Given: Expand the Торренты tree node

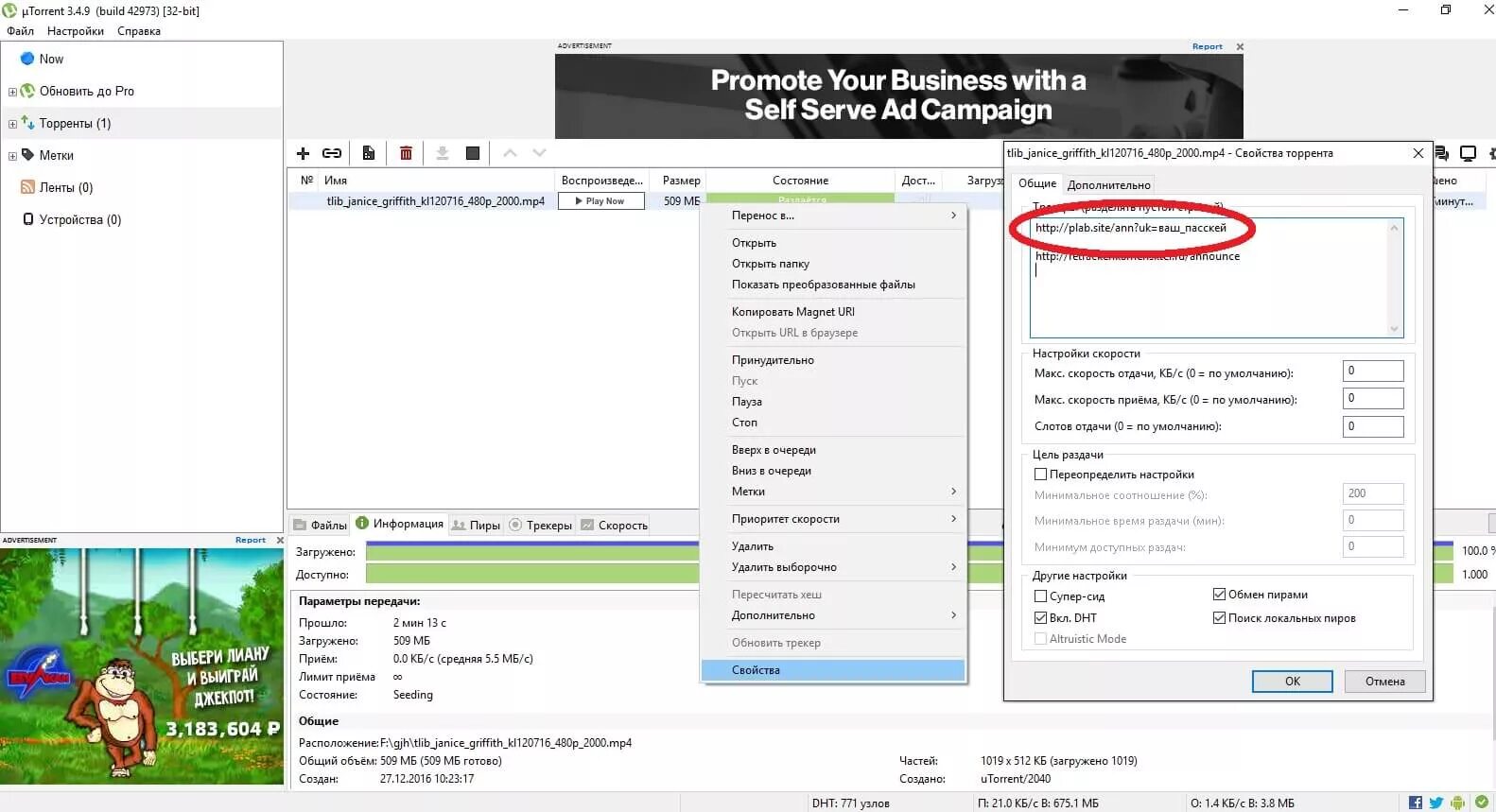Looking at the screenshot, I should pyautogui.click(x=12, y=124).
